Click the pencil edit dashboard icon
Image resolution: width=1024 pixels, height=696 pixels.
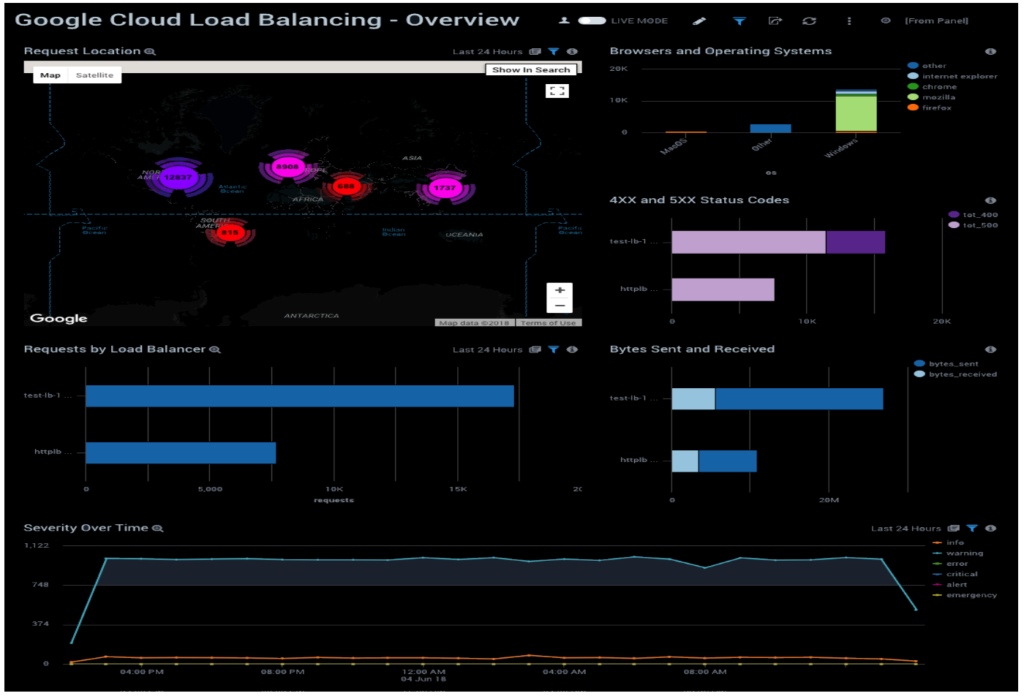coord(699,21)
